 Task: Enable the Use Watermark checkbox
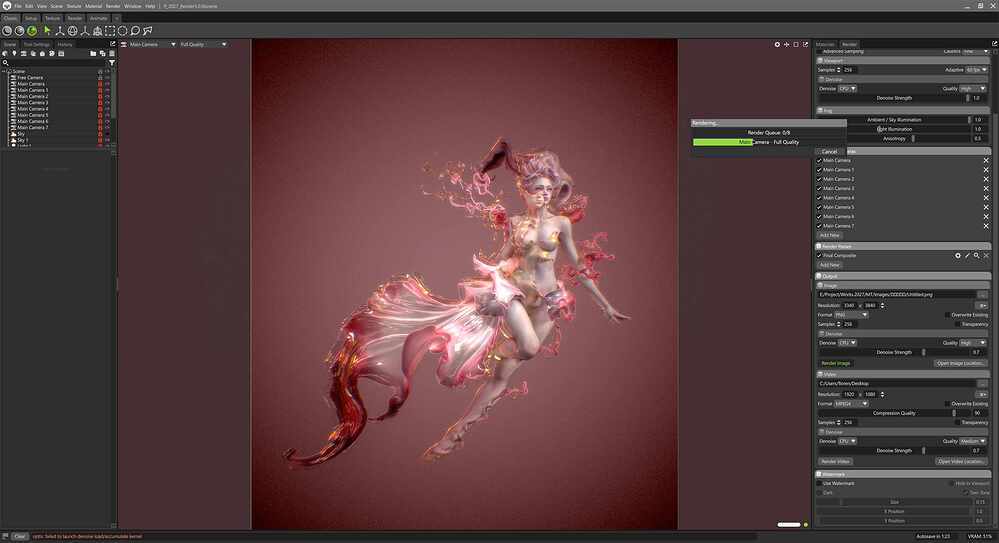(x=819, y=484)
